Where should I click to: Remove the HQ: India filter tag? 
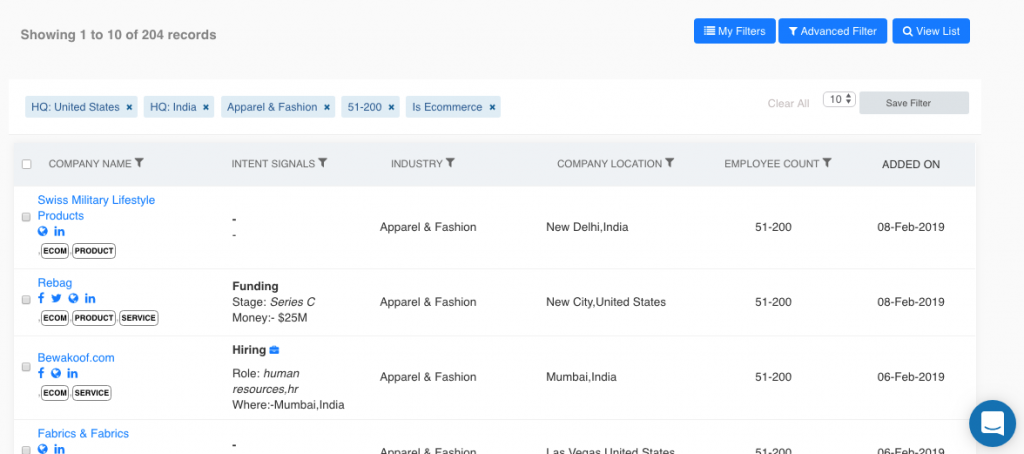click(x=206, y=107)
